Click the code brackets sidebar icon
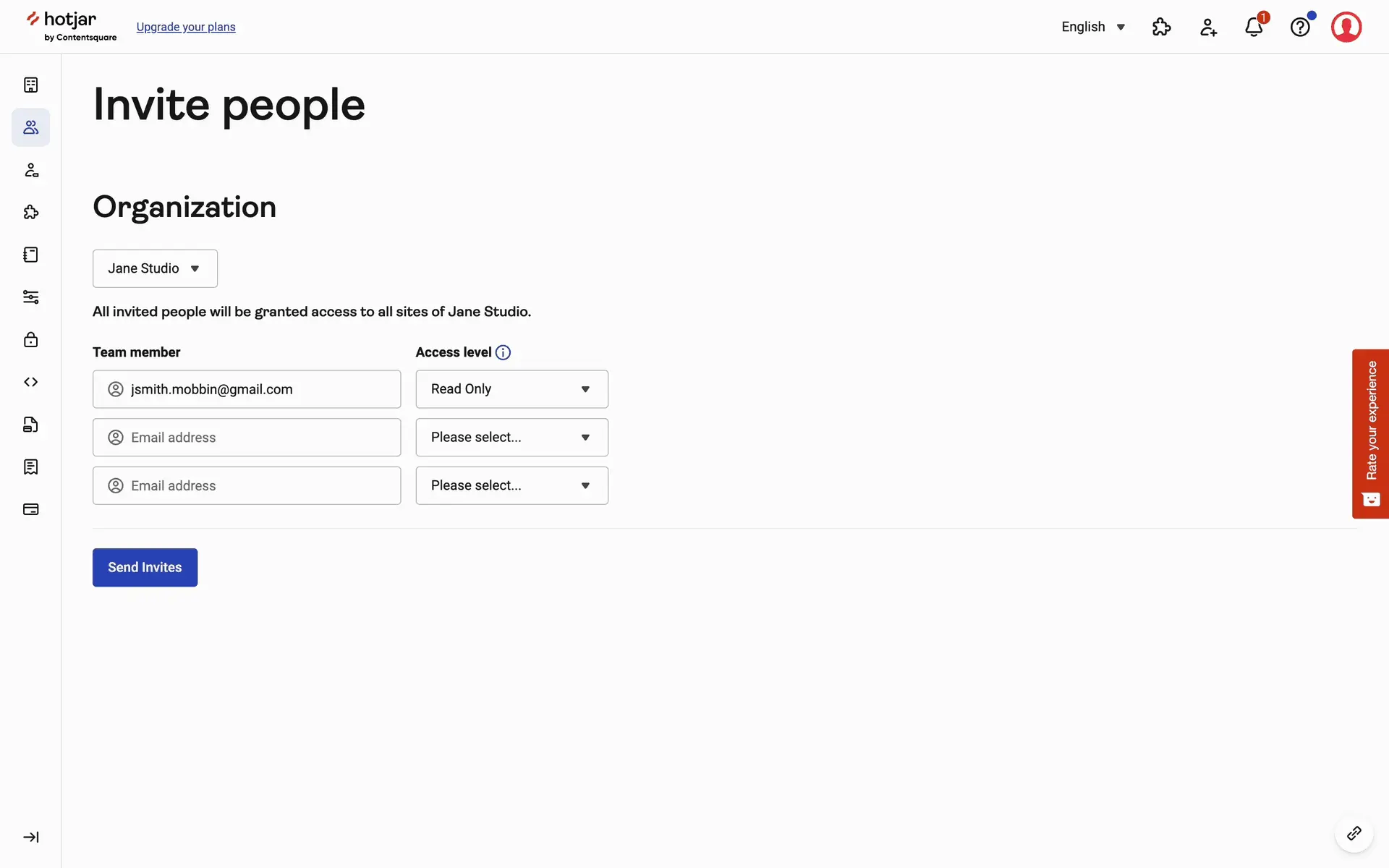 (x=30, y=382)
